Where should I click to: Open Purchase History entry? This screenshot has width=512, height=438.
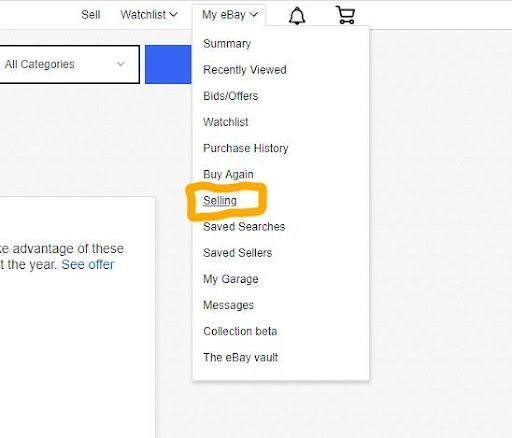point(246,148)
